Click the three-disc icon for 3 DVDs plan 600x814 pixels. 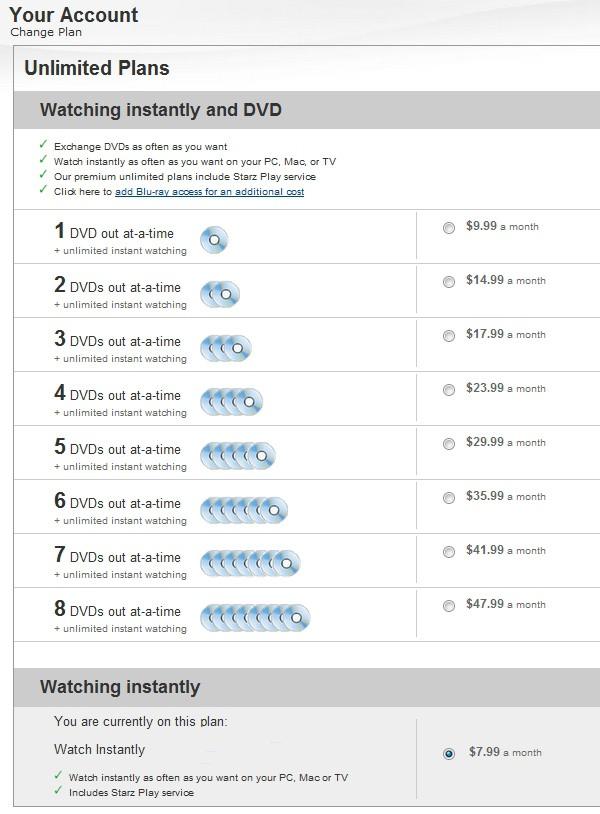coord(226,348)
